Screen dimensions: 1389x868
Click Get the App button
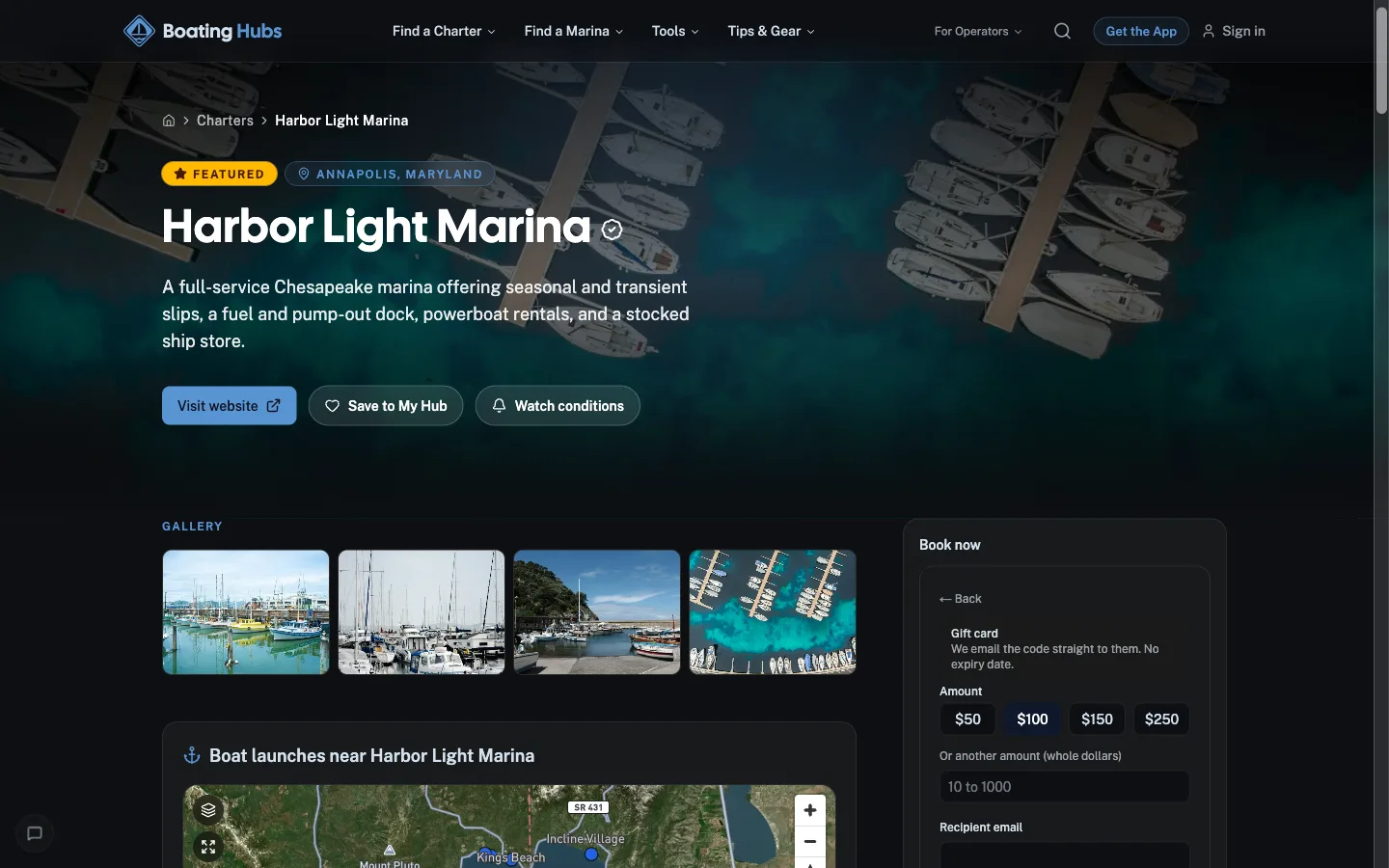(x=1141, y=31)
